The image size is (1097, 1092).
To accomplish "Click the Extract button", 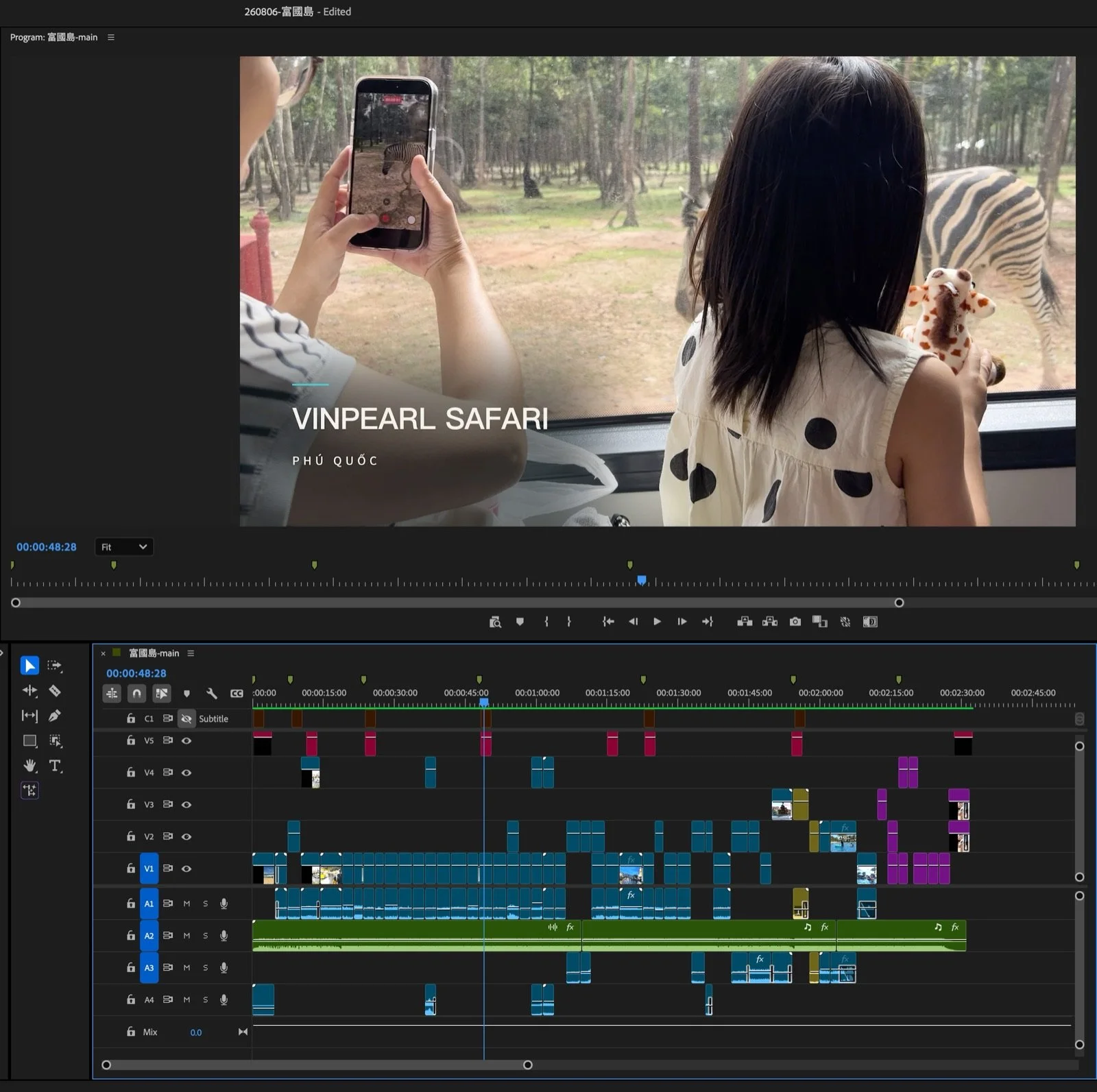I will [x=770, y=622].
